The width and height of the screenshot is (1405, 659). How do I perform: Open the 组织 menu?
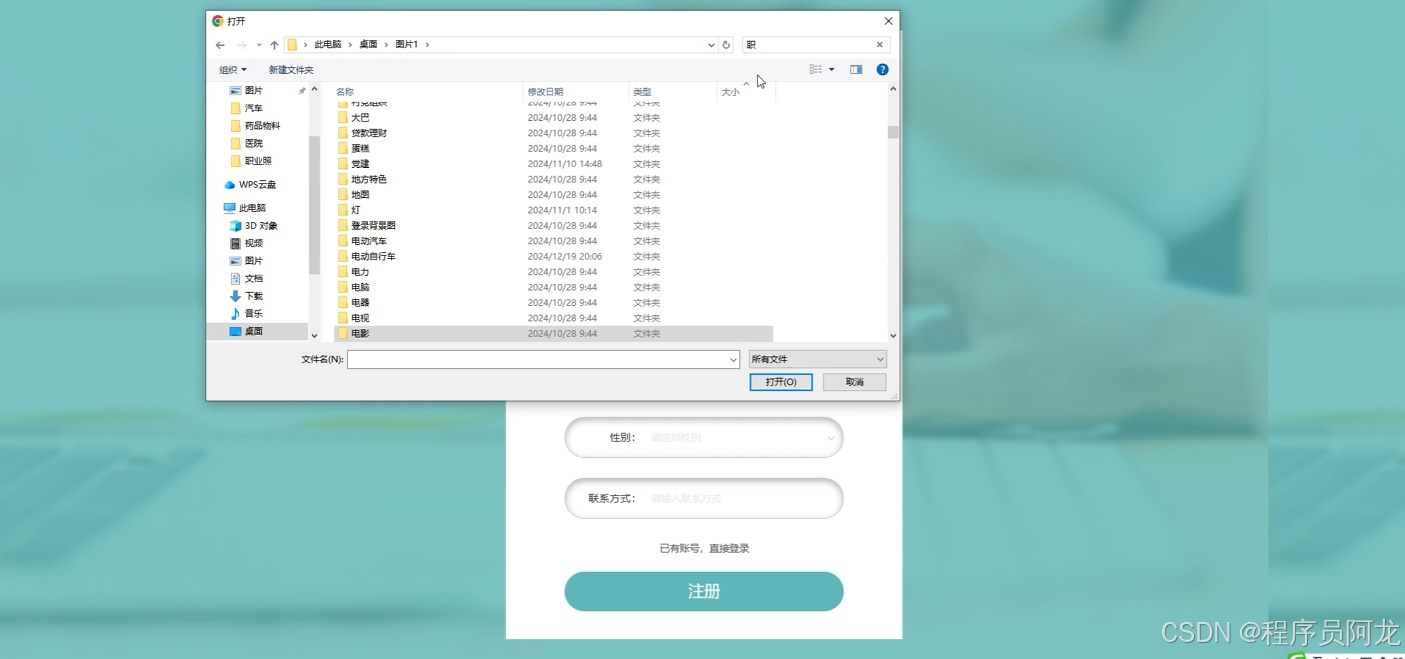pos(232,70)
